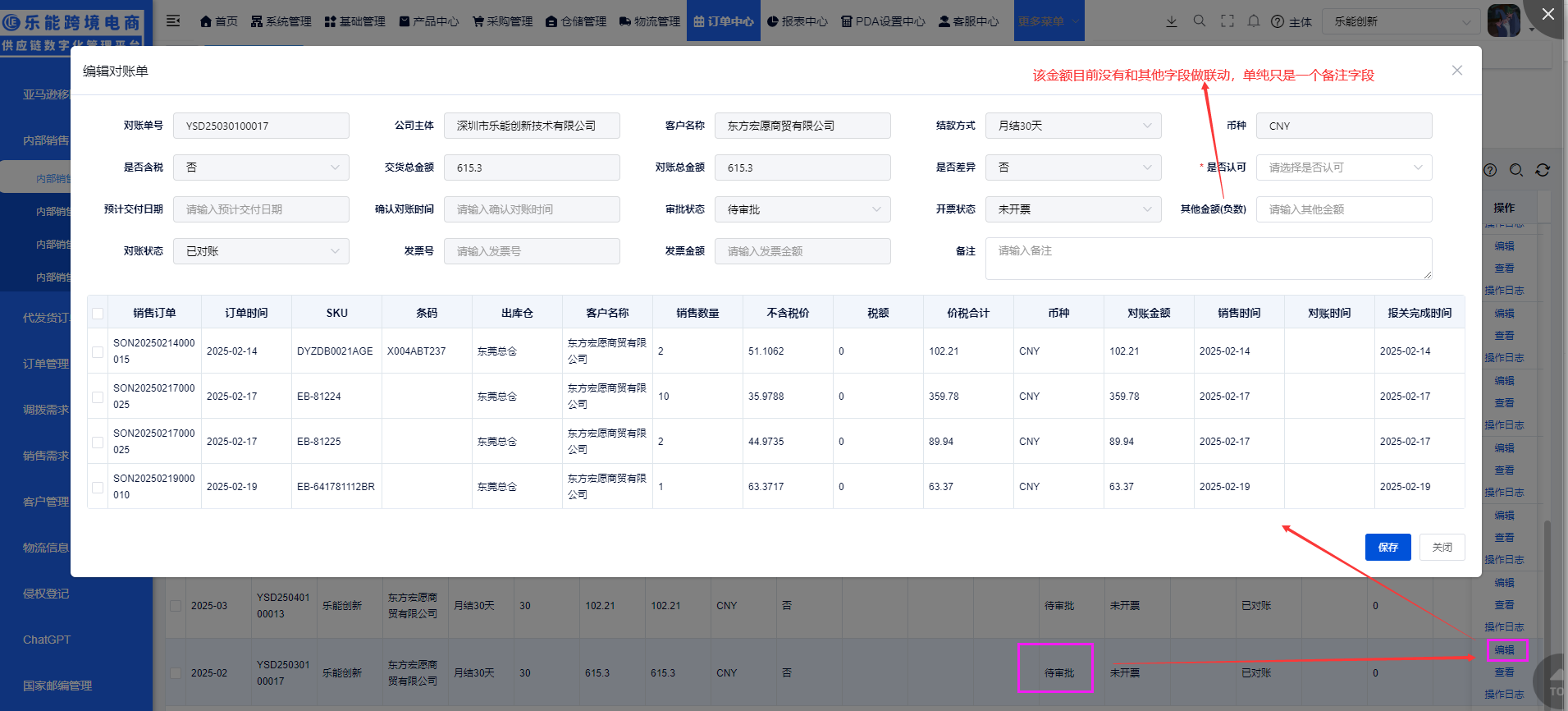Open 对账状态 dropdown 已对账

click(261, 251)
